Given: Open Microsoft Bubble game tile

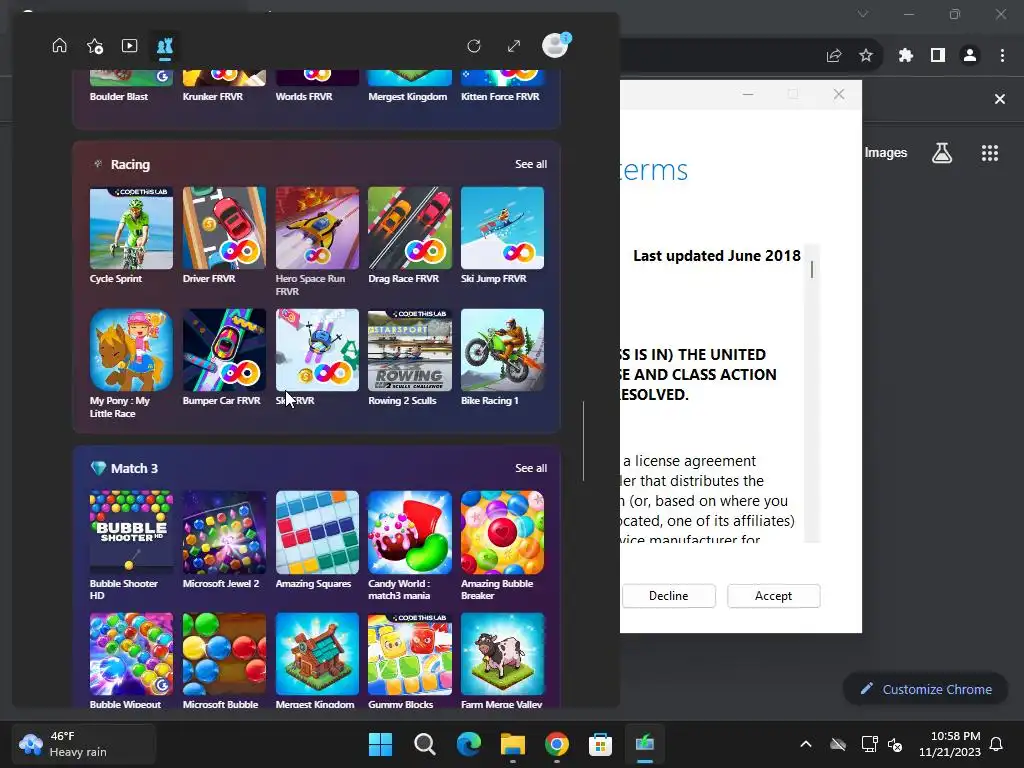Looking at the screenshot, I should point(224,654).
